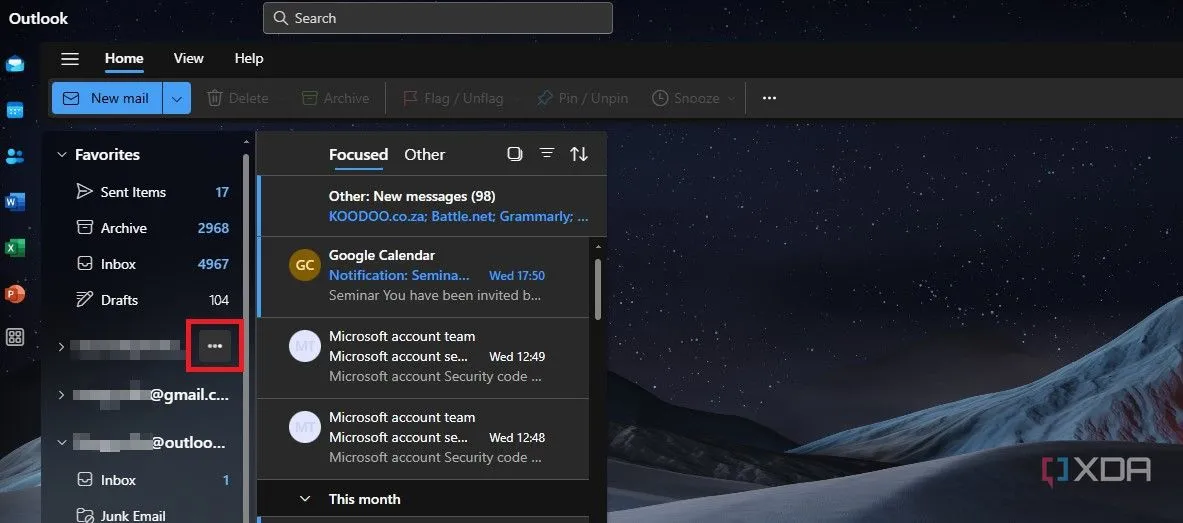Open the Sort order arrows icon
The width and height of the screenshot is (1183, 523).
[579, 154]
